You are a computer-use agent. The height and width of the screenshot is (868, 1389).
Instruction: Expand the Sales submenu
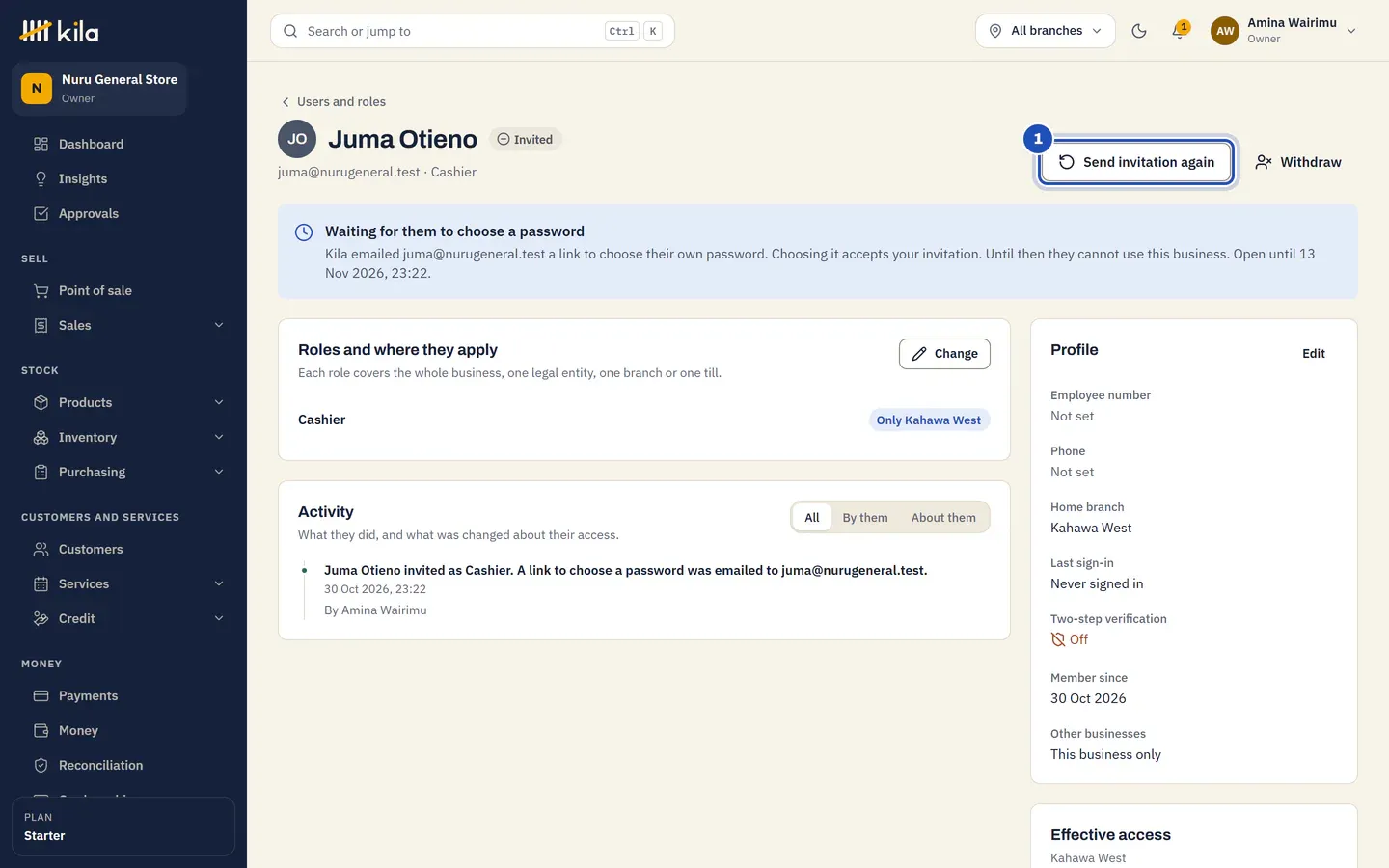[x=219, y=326]
